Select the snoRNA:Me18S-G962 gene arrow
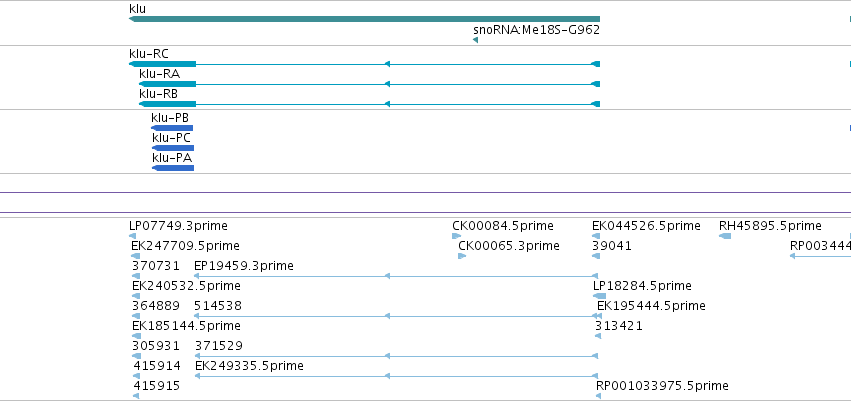 [x=475, y=40]
